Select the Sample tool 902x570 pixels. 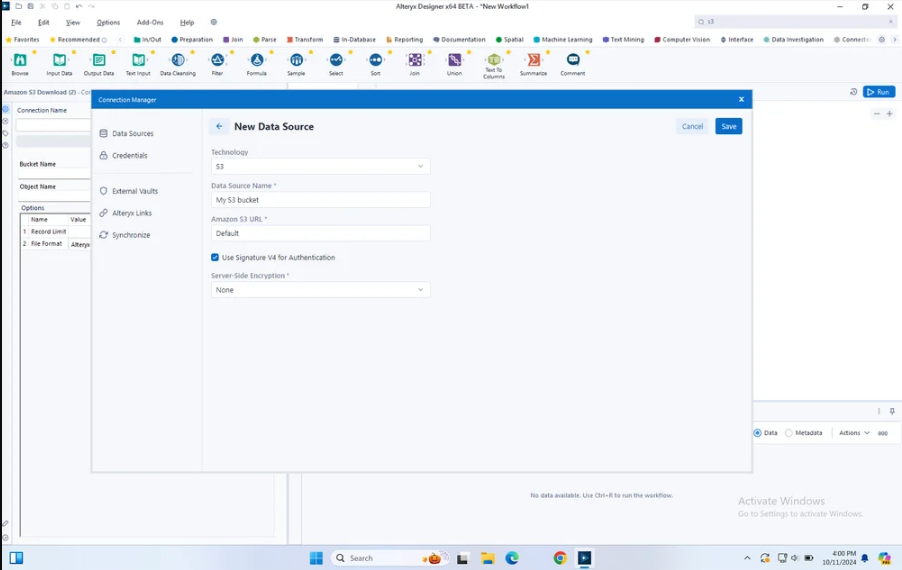point(296,60)
